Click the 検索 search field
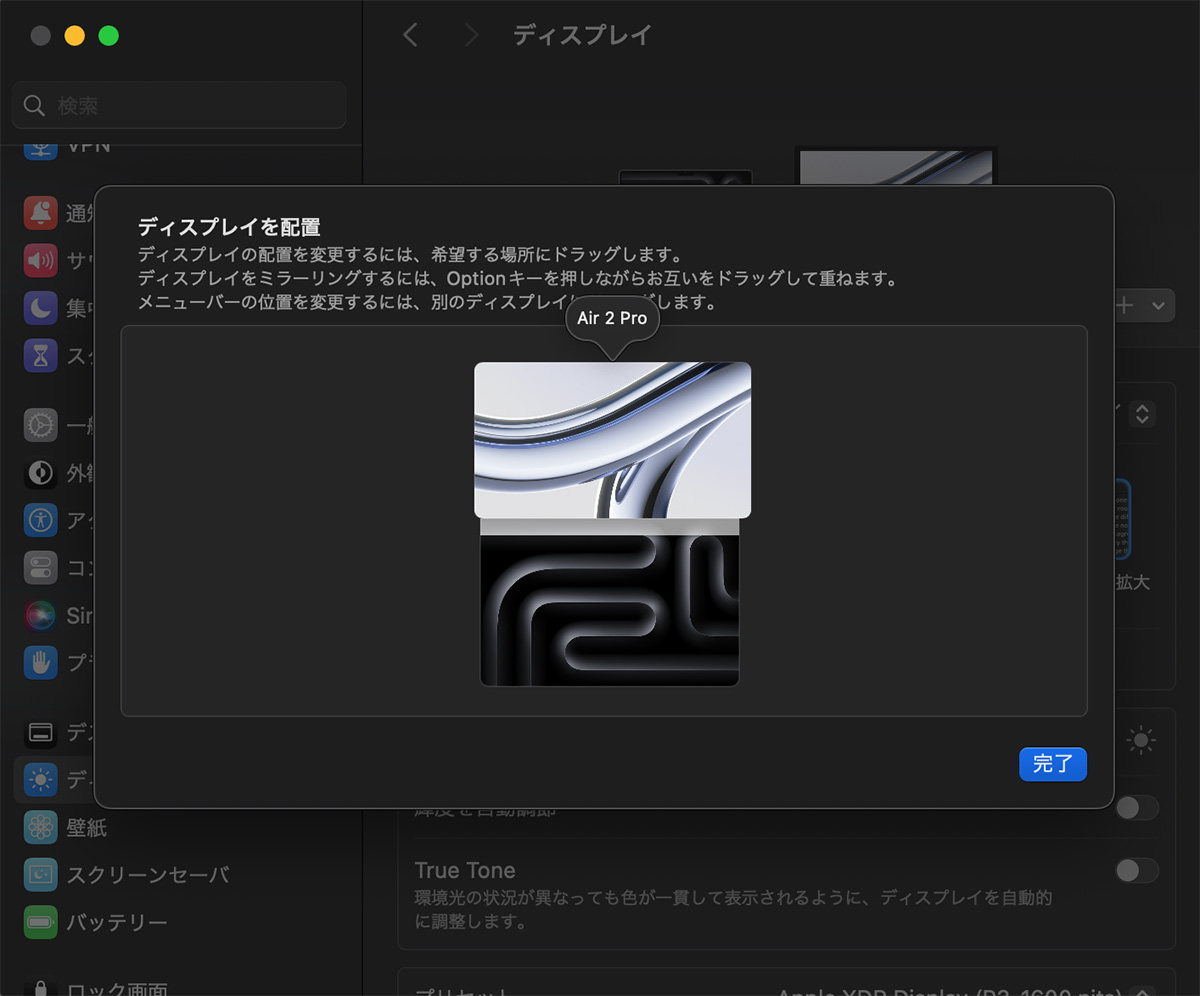This screenshot has width=1200, height=996. 180,105
